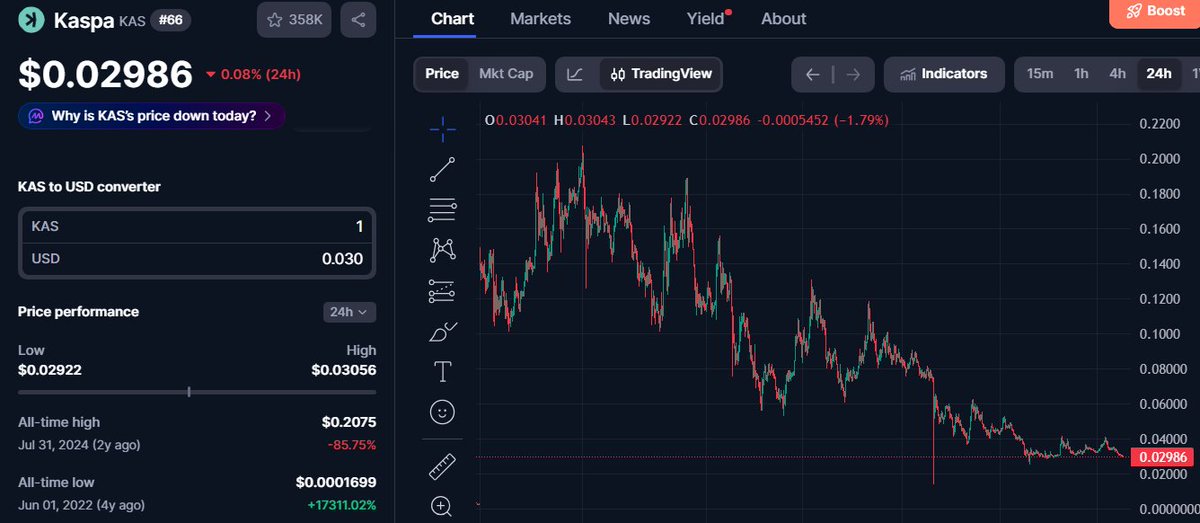Open the Indicators menu button

[x=943, y=74]
